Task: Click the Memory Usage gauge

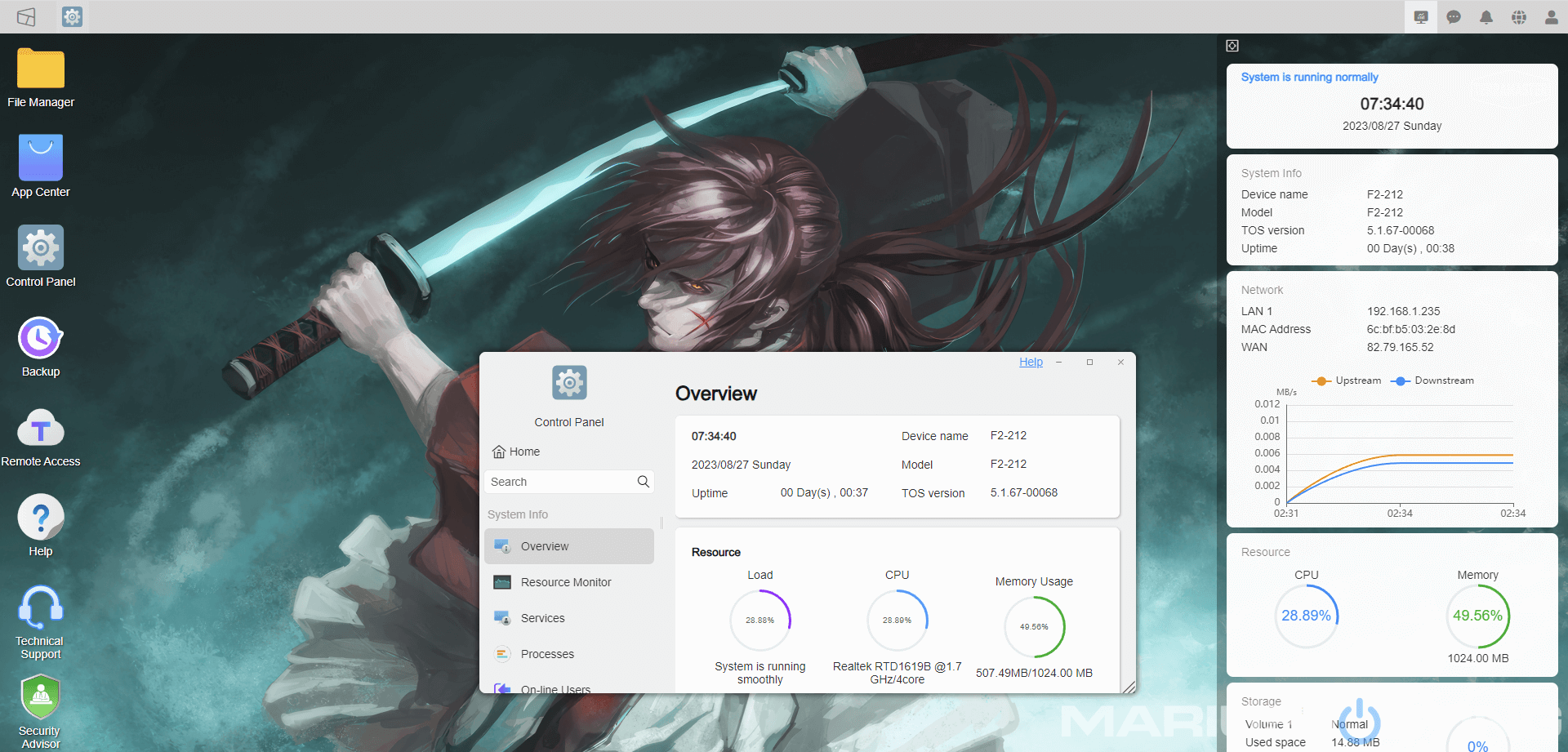Action: [x=1035, y=626]
